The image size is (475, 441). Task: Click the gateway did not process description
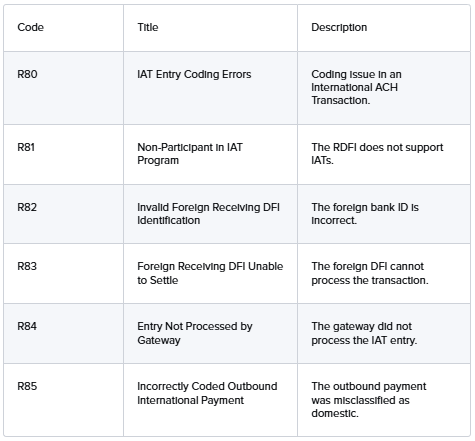[364, 333]
